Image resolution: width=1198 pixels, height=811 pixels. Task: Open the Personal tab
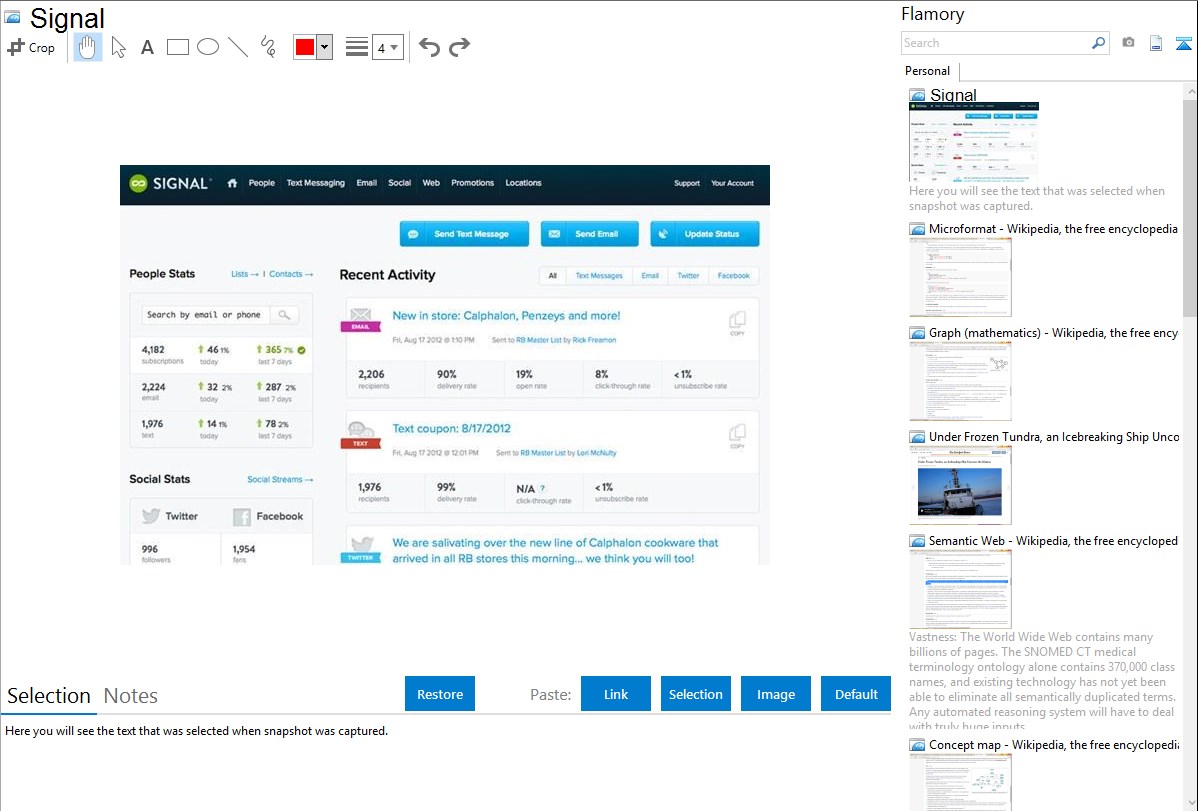click(928, 71)
